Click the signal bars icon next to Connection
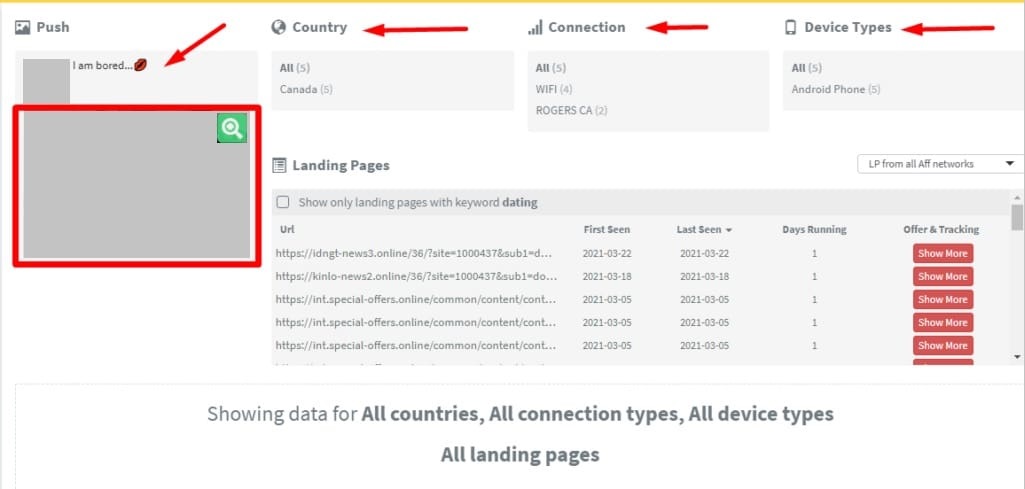Viewport: 1025px width, 489px height. (x=535, y=28)
